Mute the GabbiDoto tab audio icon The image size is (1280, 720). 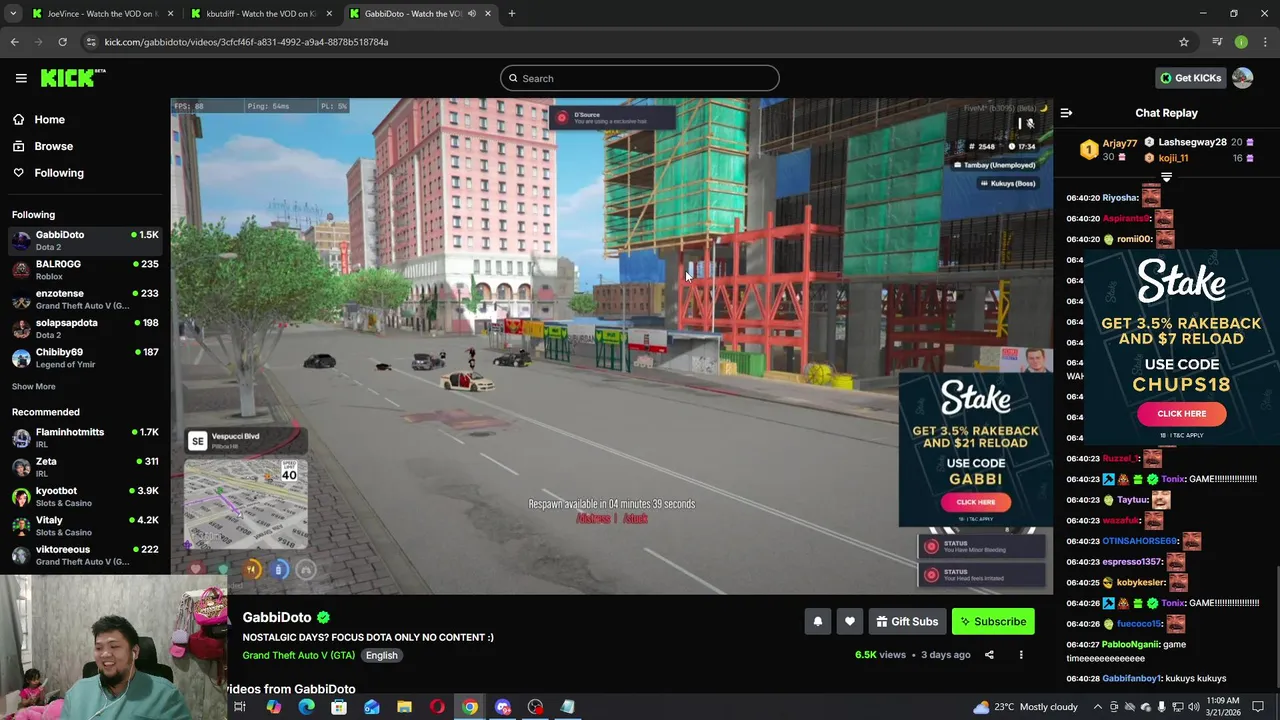coord(471,14)
